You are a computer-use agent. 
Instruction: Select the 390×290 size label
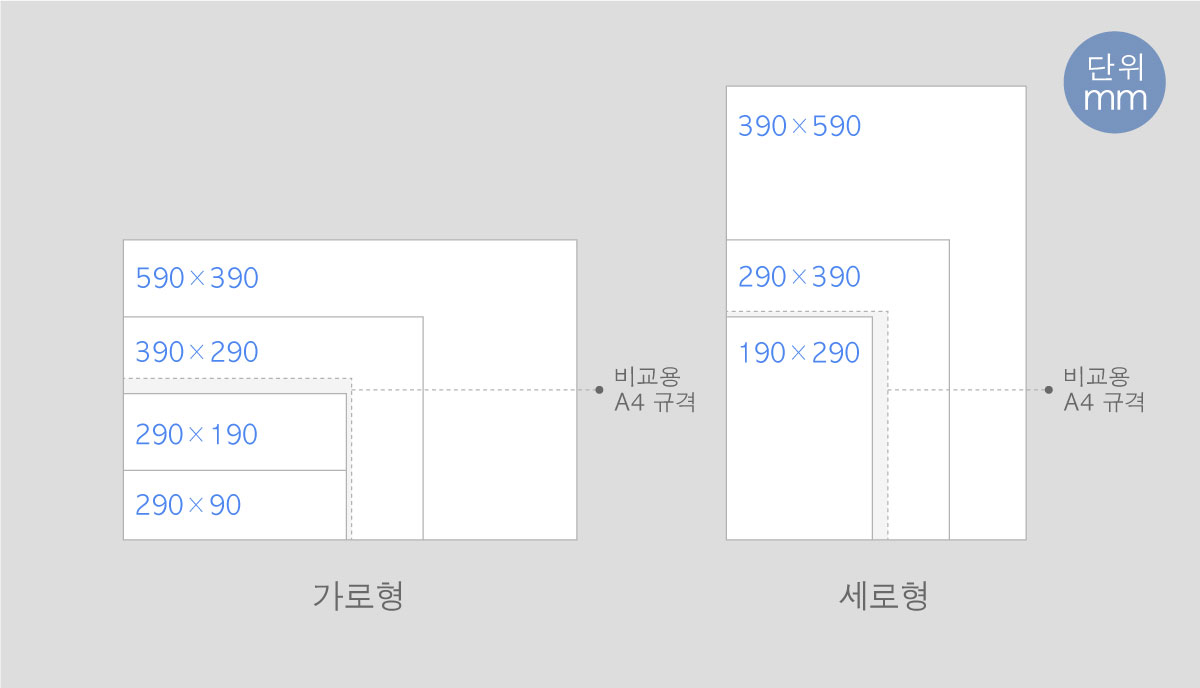(x=197, y=352)
